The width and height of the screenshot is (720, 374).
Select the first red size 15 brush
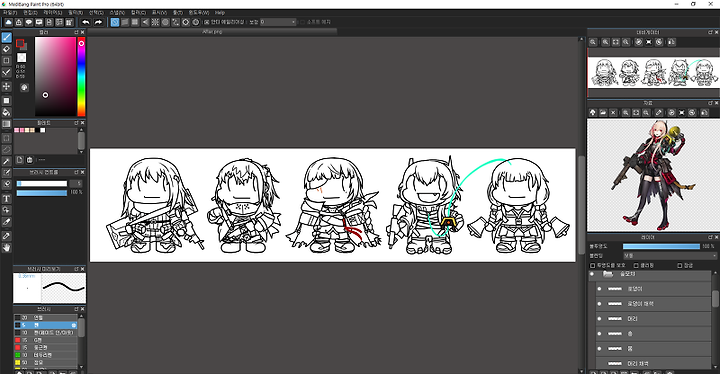coord(45,340)
